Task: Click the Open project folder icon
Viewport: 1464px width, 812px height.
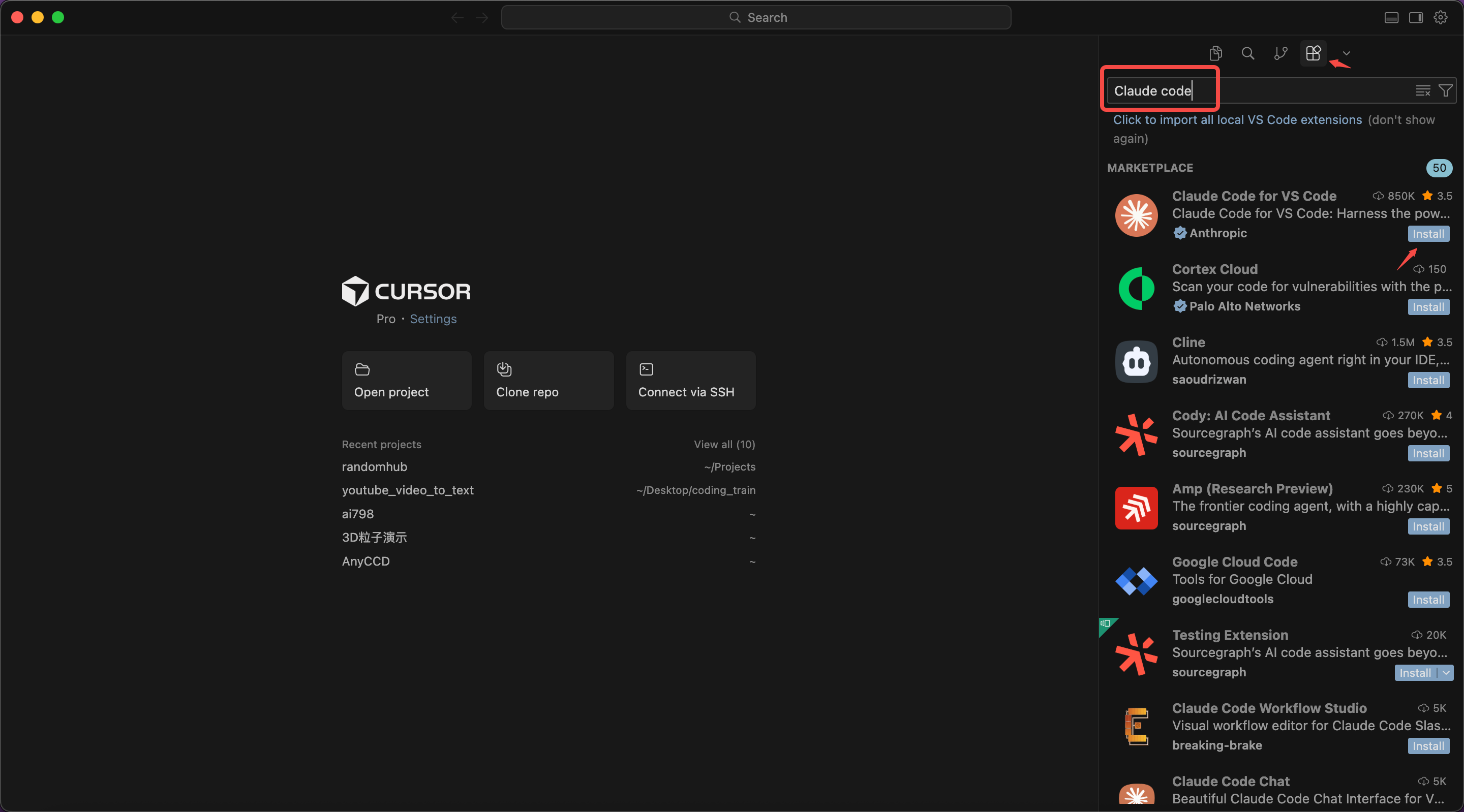Action: pyautogui.click(x=362, y=370)
